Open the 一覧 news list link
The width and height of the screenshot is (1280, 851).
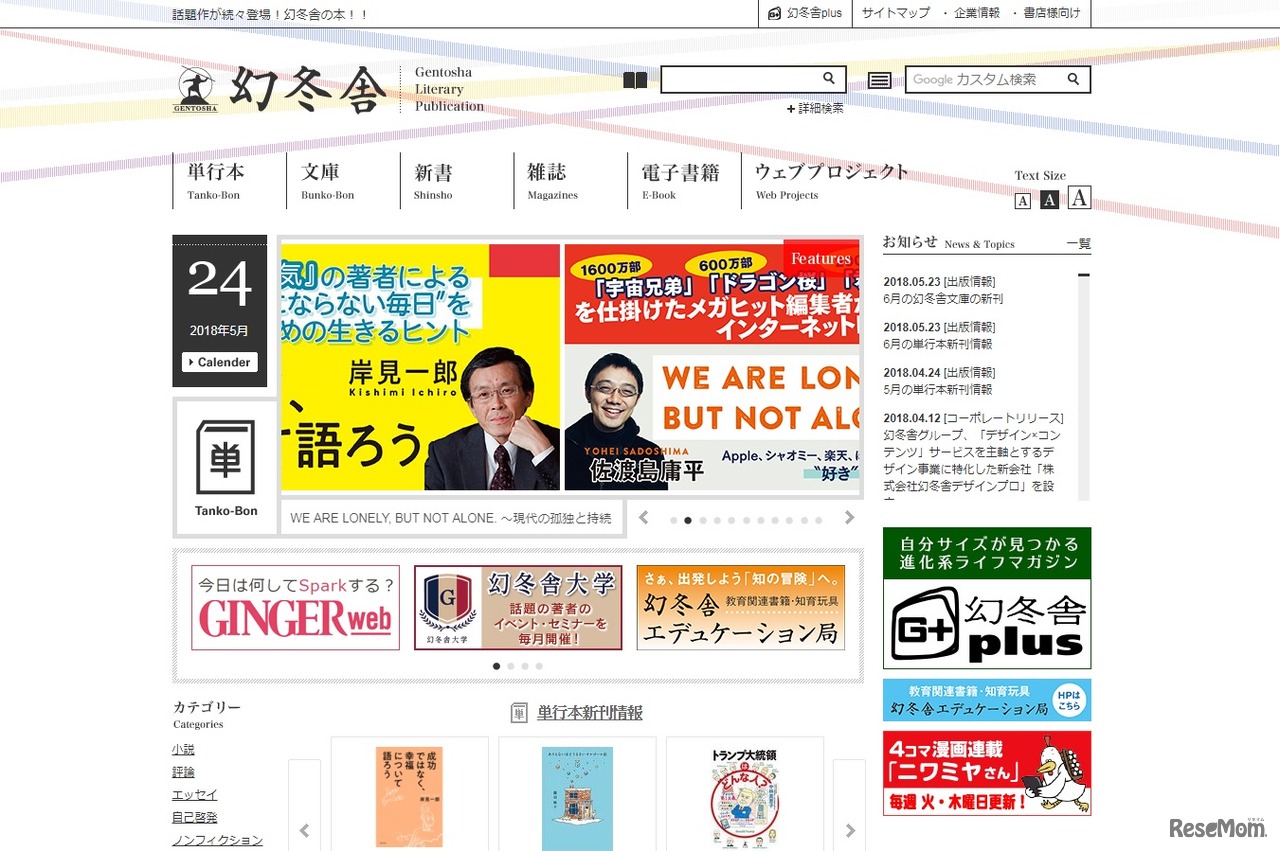[x=1078, y=244]
